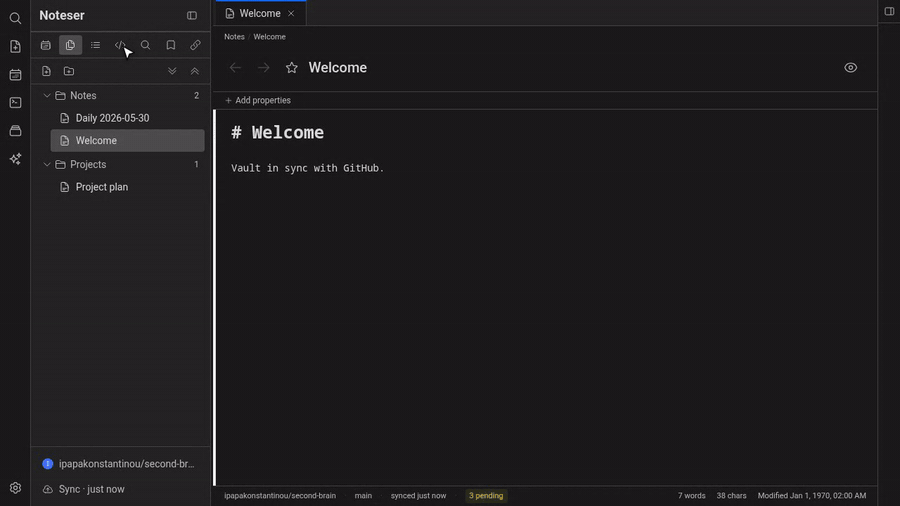Screen dimensions: 900x506
Task: Collapse the Projects folder chevron
Action: coord(47,165)
